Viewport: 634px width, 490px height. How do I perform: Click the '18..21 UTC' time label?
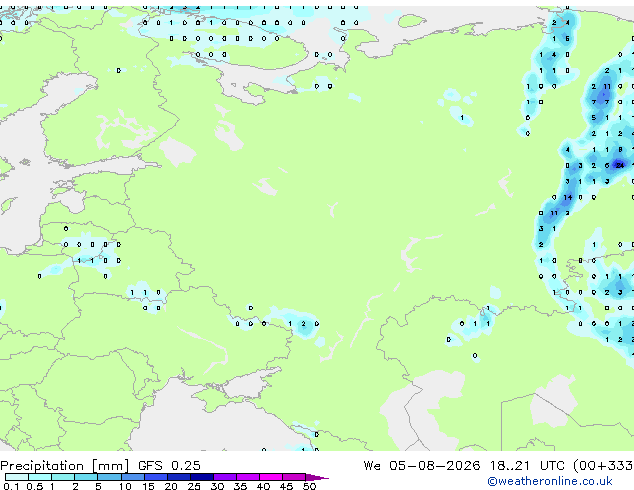526,466
